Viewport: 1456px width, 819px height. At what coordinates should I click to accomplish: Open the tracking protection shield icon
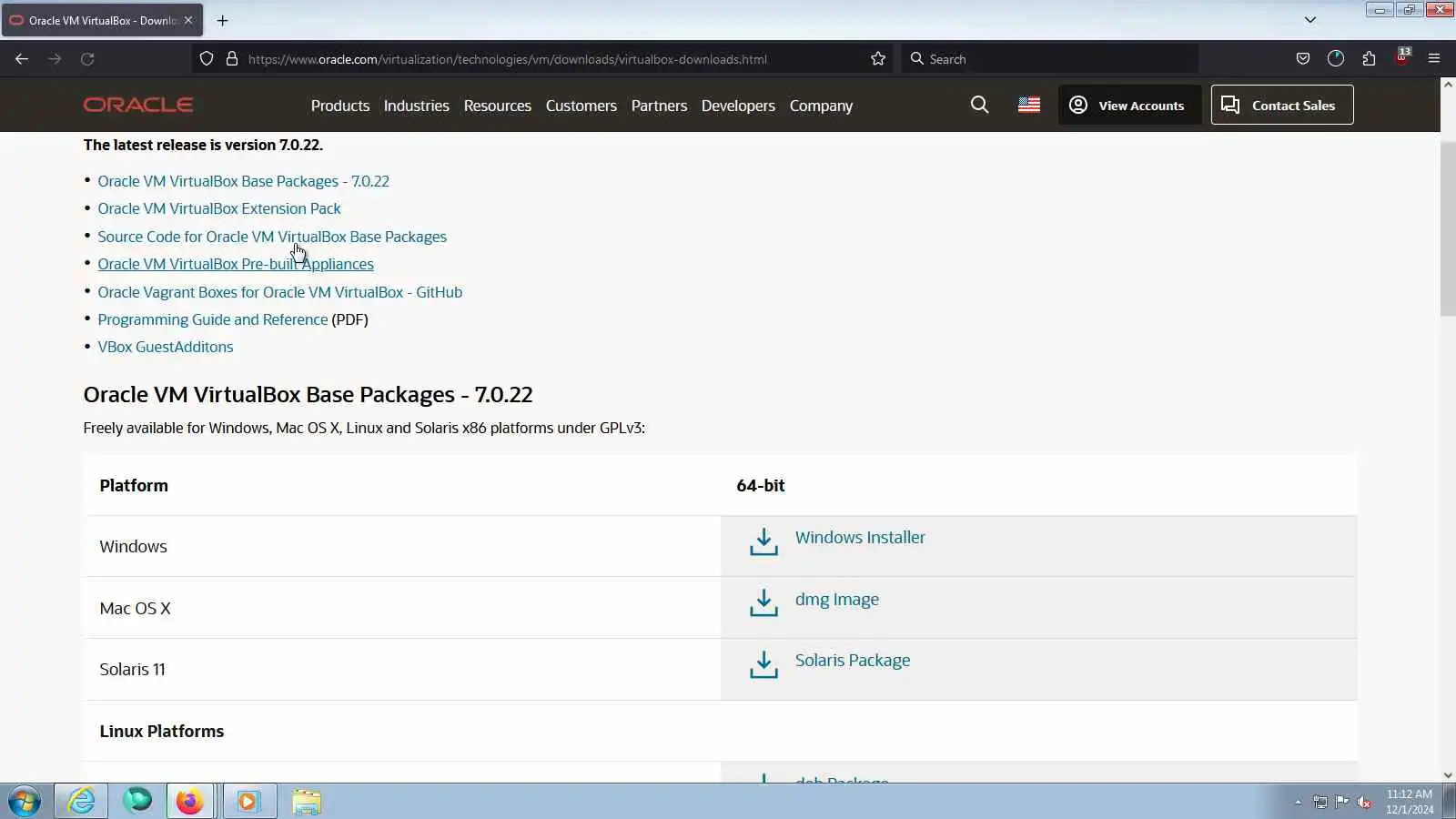coord(207,59)
